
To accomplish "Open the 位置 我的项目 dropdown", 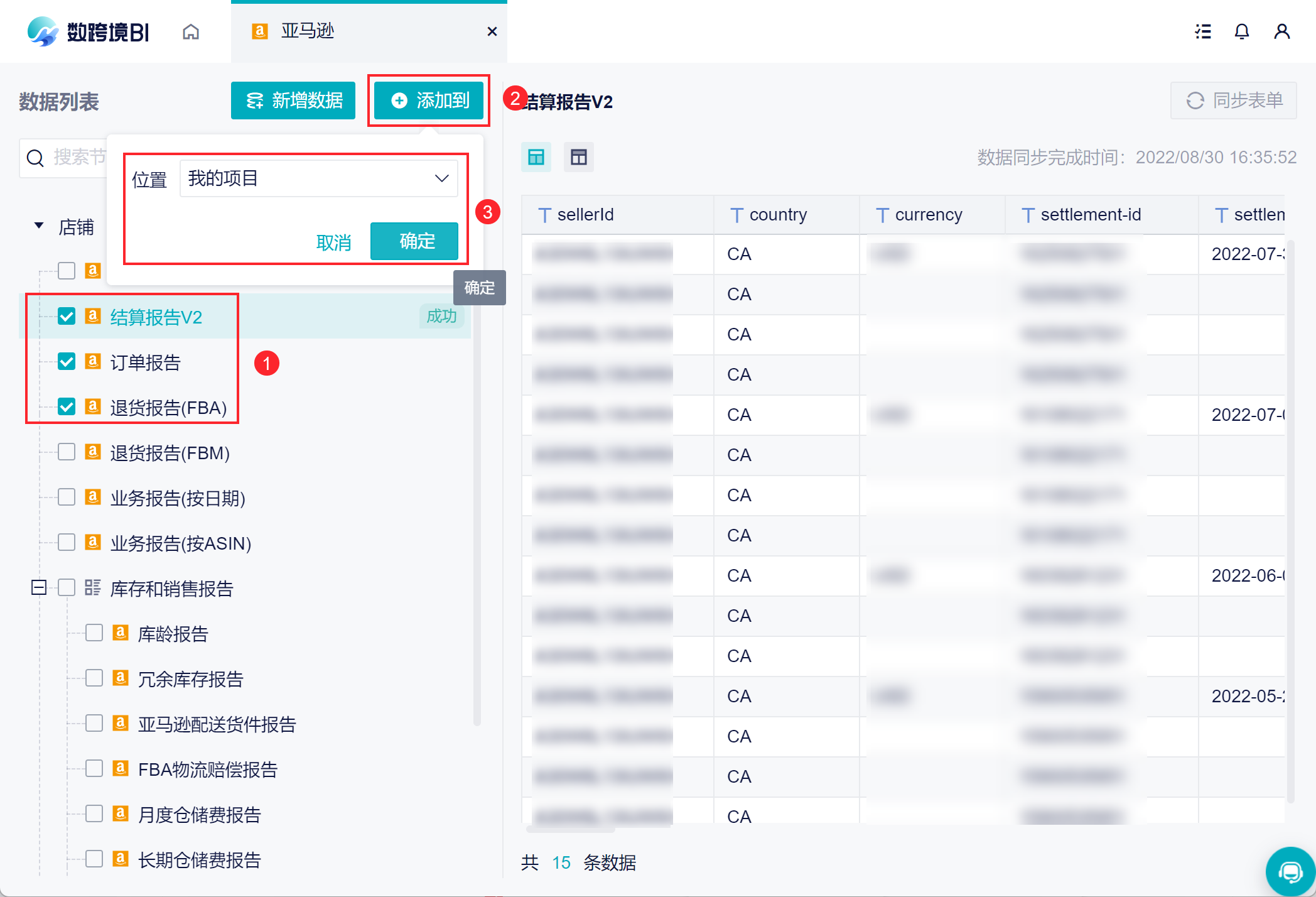I will click(x=318, y=179).
